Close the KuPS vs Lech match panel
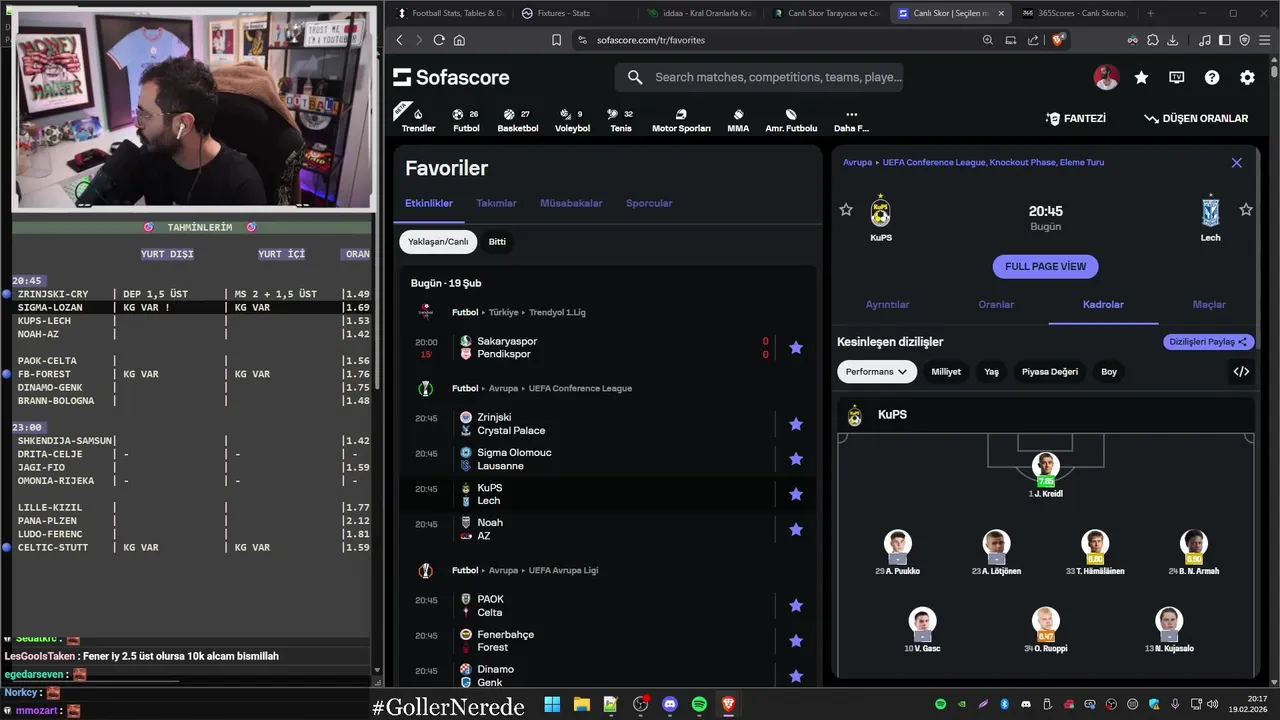Viewport: 1280px width, 720px height. (1236, 162)
